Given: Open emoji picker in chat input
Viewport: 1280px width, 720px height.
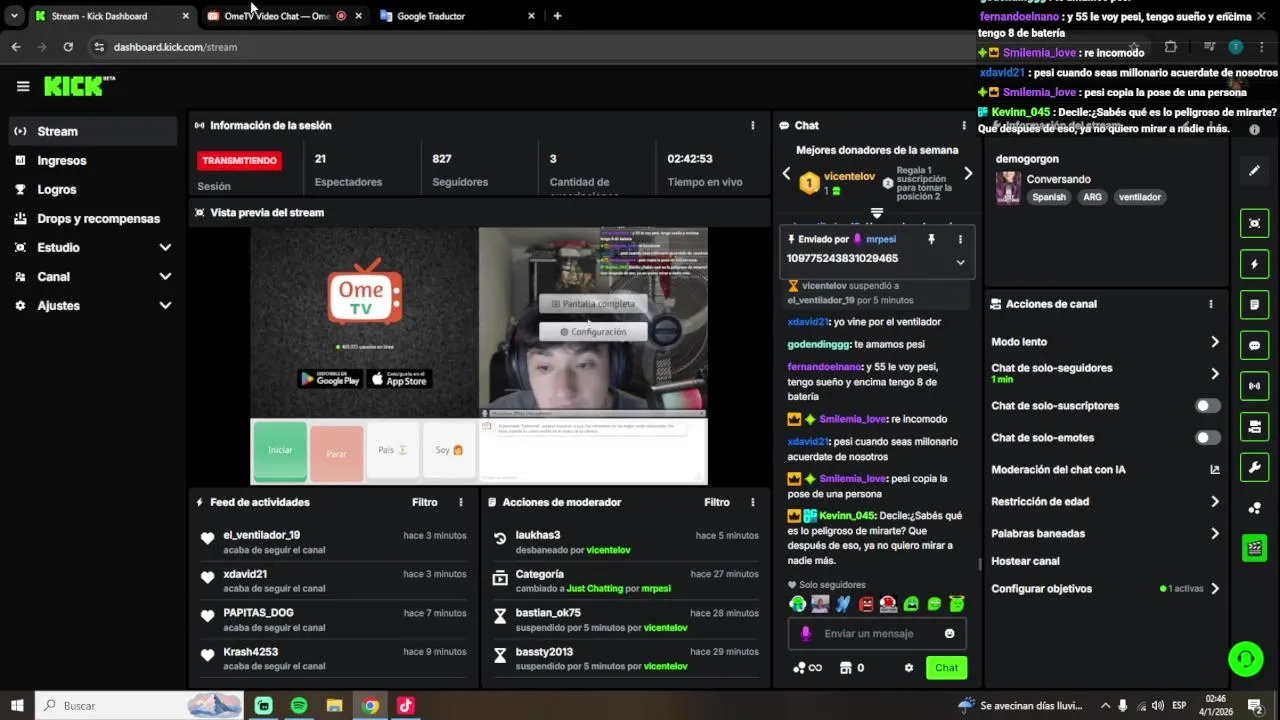Looking at the screenshot, I should click(949, 633).
